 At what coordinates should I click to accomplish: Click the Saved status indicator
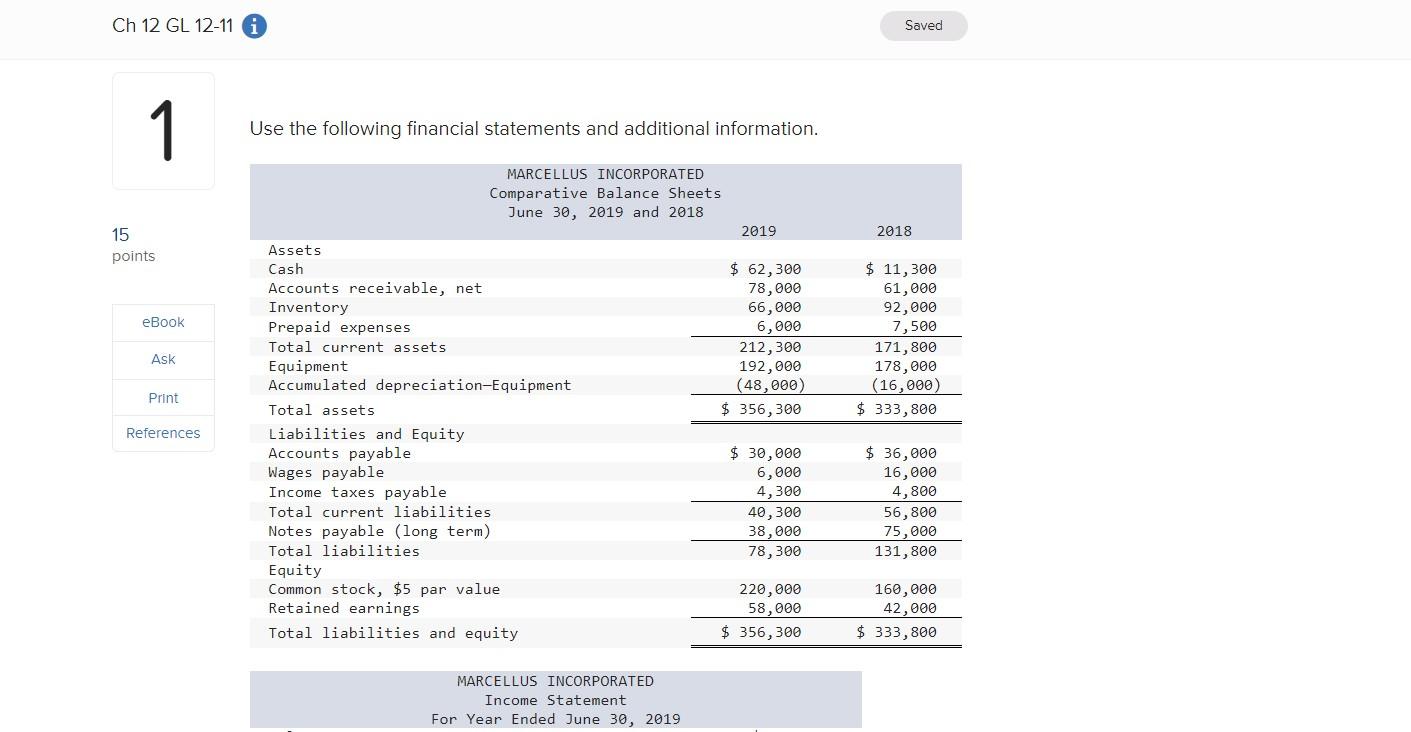pyautogui.click(x=922, y=25)
